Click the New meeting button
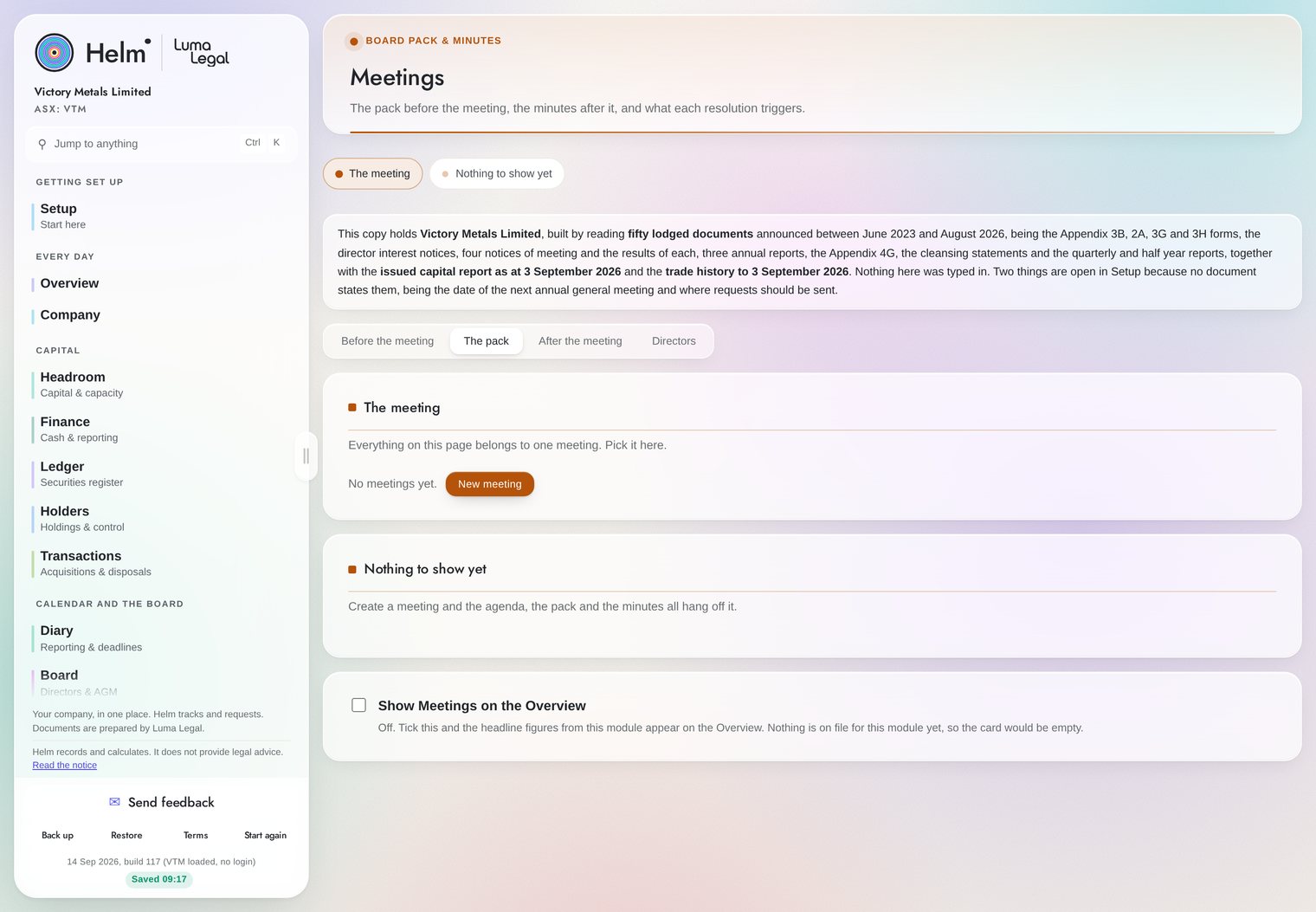The height and width of the screenshot is (912, 1316). point(489,484)
